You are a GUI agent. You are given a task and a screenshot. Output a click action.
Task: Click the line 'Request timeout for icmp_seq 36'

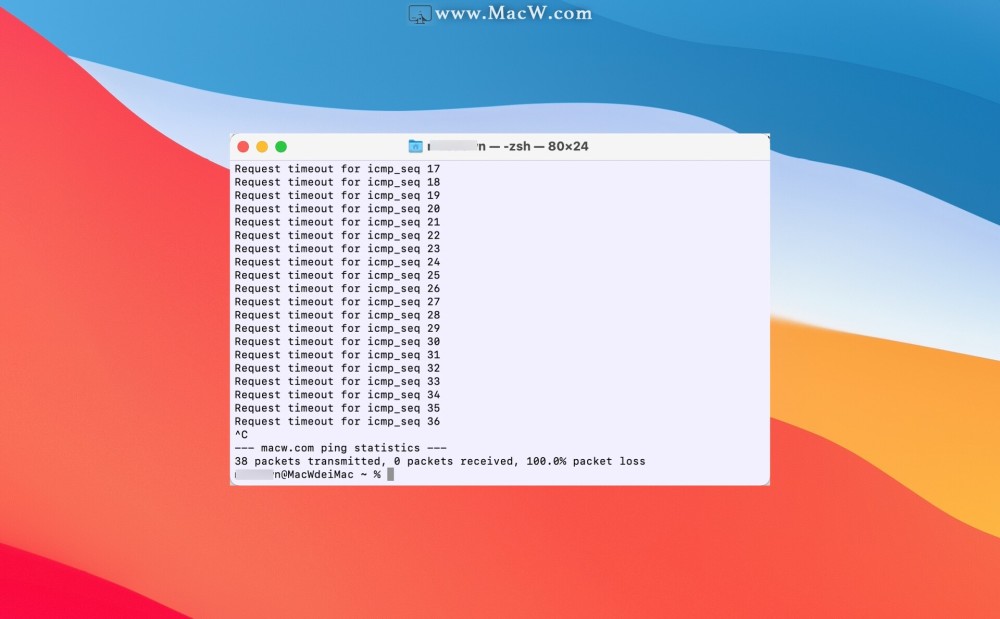pos(337,421)
